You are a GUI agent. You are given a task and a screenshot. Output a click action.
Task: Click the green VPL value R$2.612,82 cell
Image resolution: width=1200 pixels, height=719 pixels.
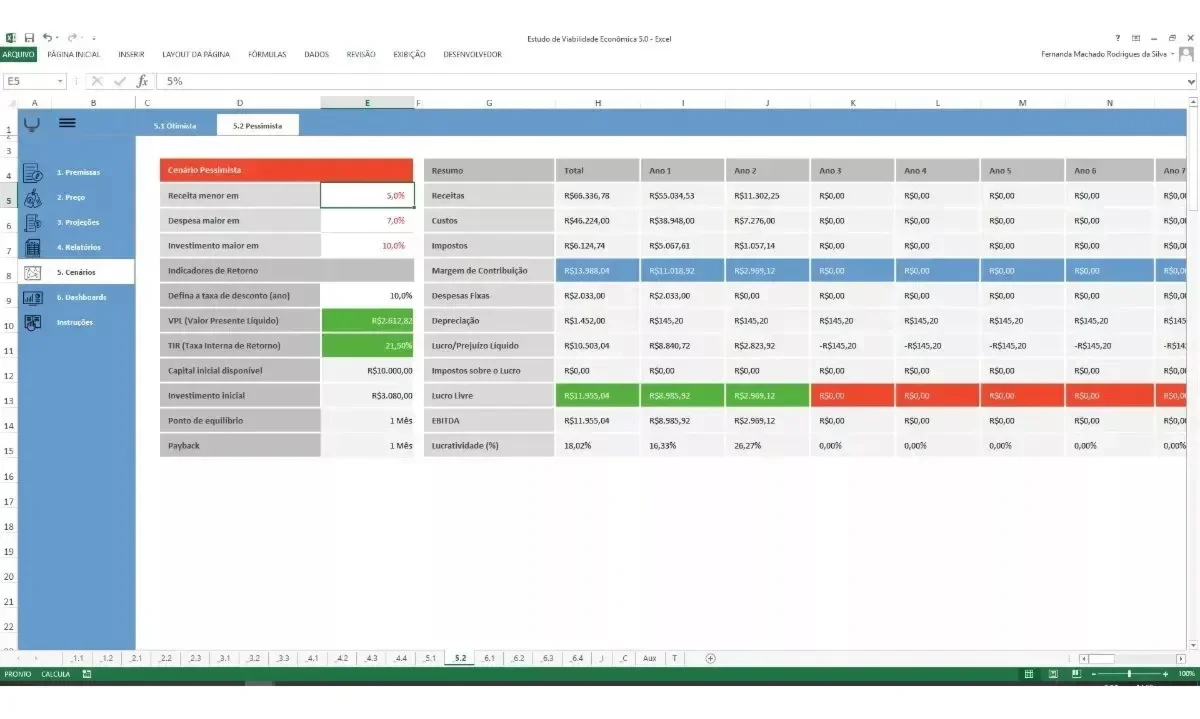(x=367, y=320)
